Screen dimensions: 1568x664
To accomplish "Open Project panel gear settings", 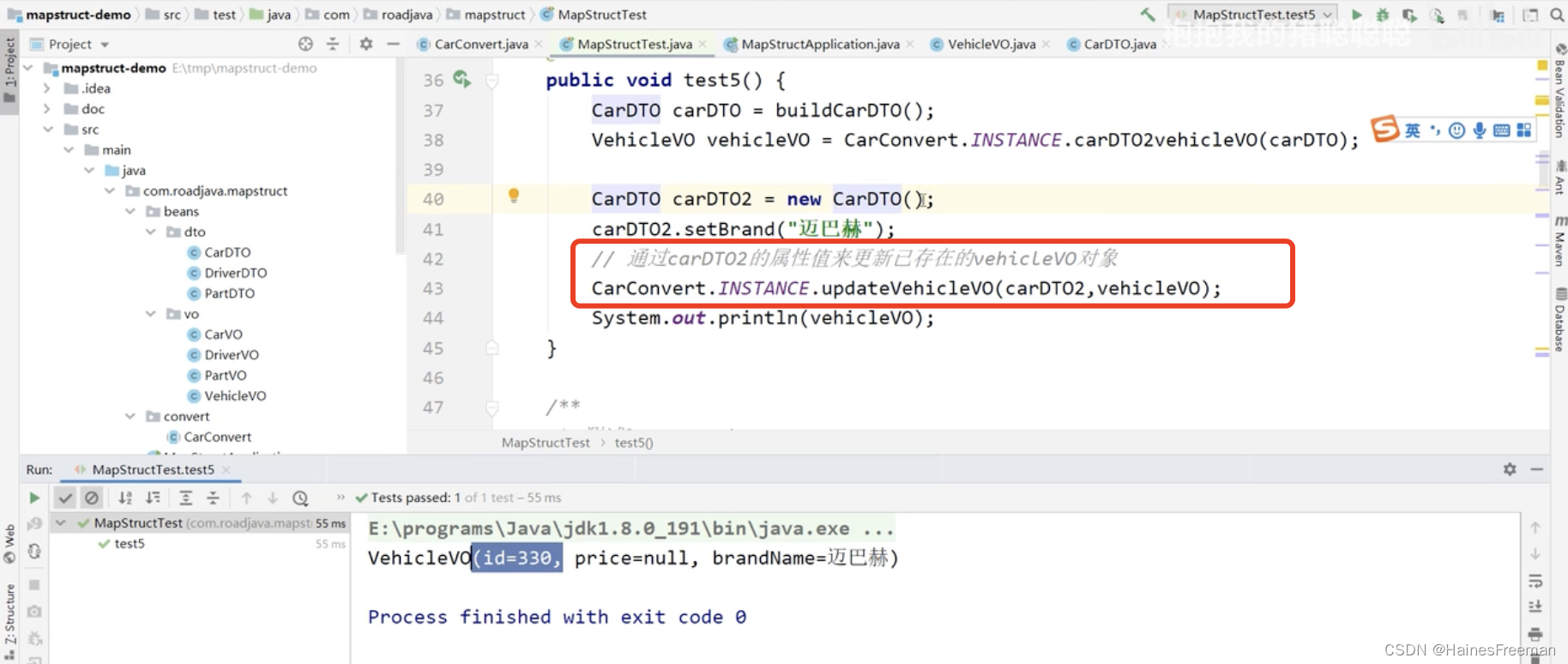I will click(366, 44).
